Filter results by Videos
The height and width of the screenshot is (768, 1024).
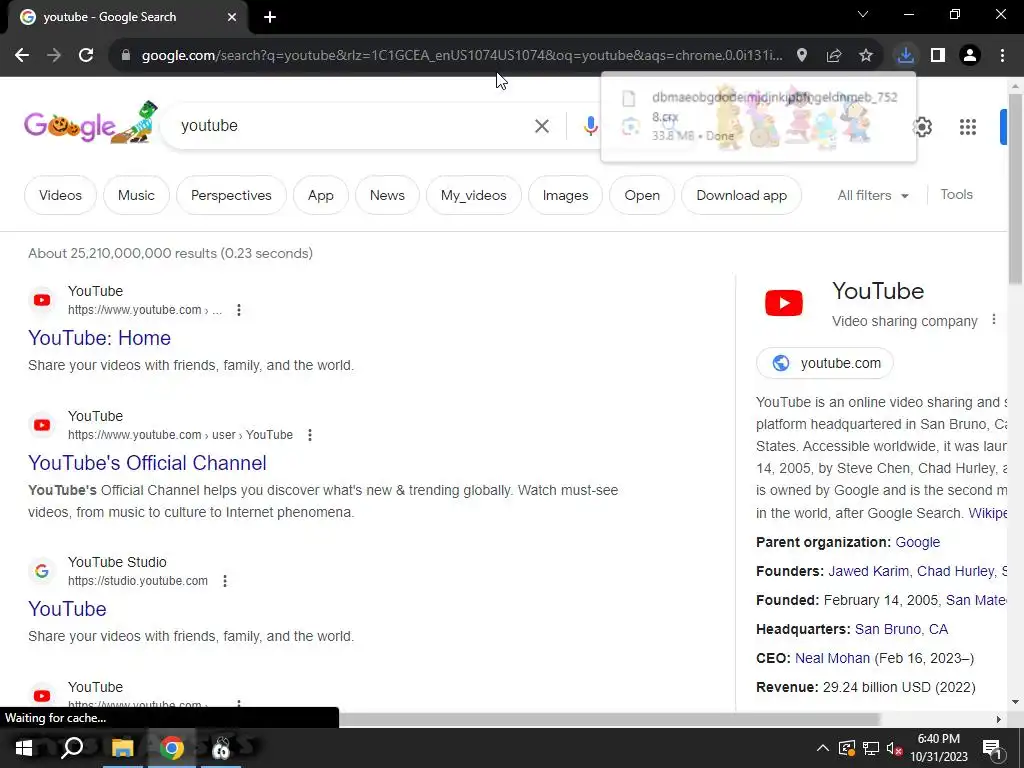pos(60,195)
